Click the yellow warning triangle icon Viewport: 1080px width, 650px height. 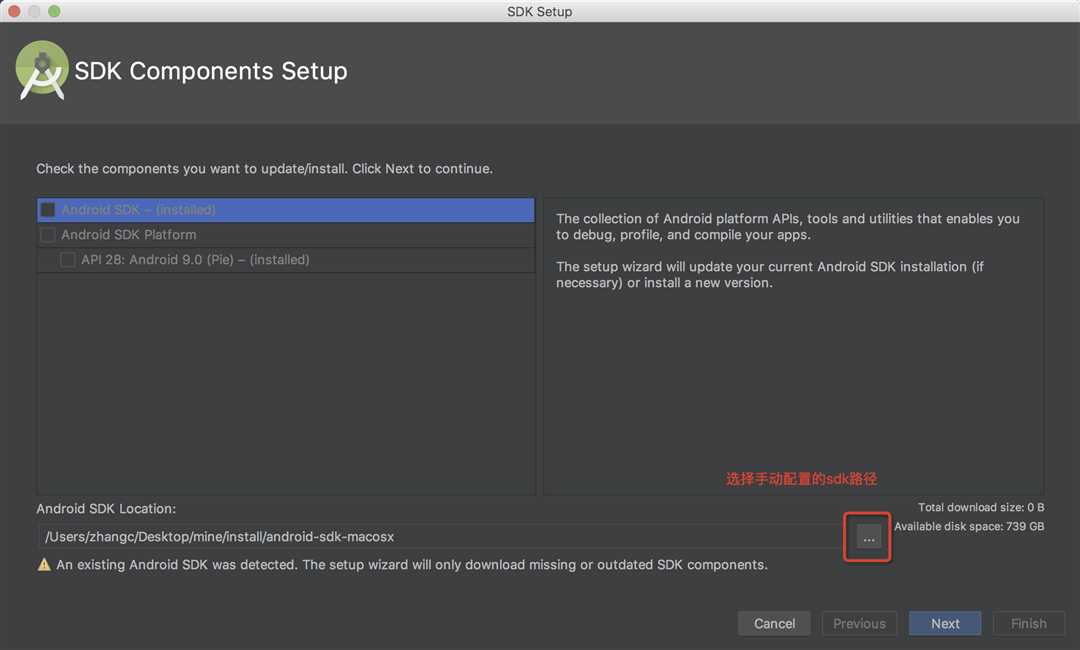pyautogui.click(x=44, y=565)
